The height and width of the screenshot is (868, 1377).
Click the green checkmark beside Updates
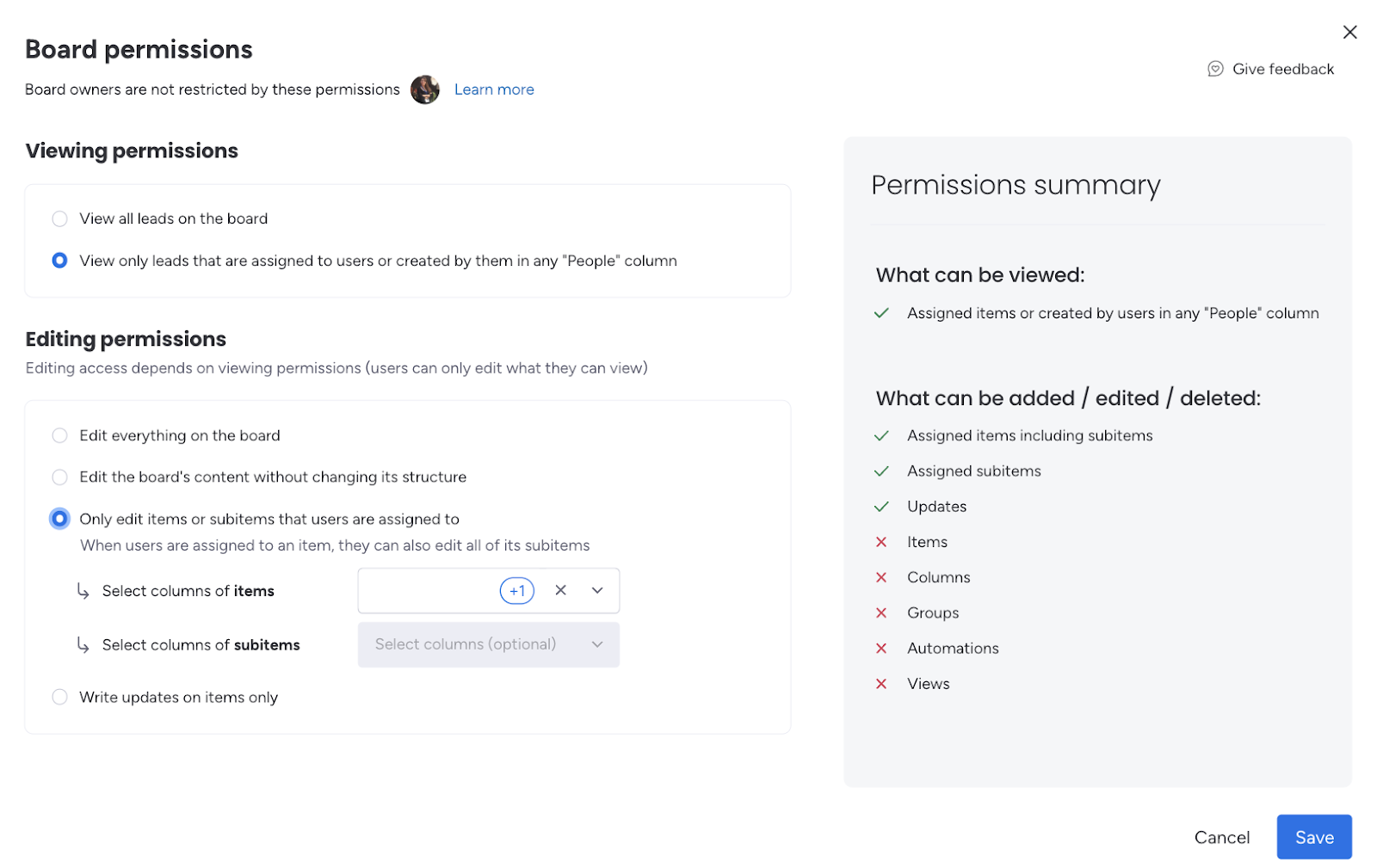coord(881,507)
